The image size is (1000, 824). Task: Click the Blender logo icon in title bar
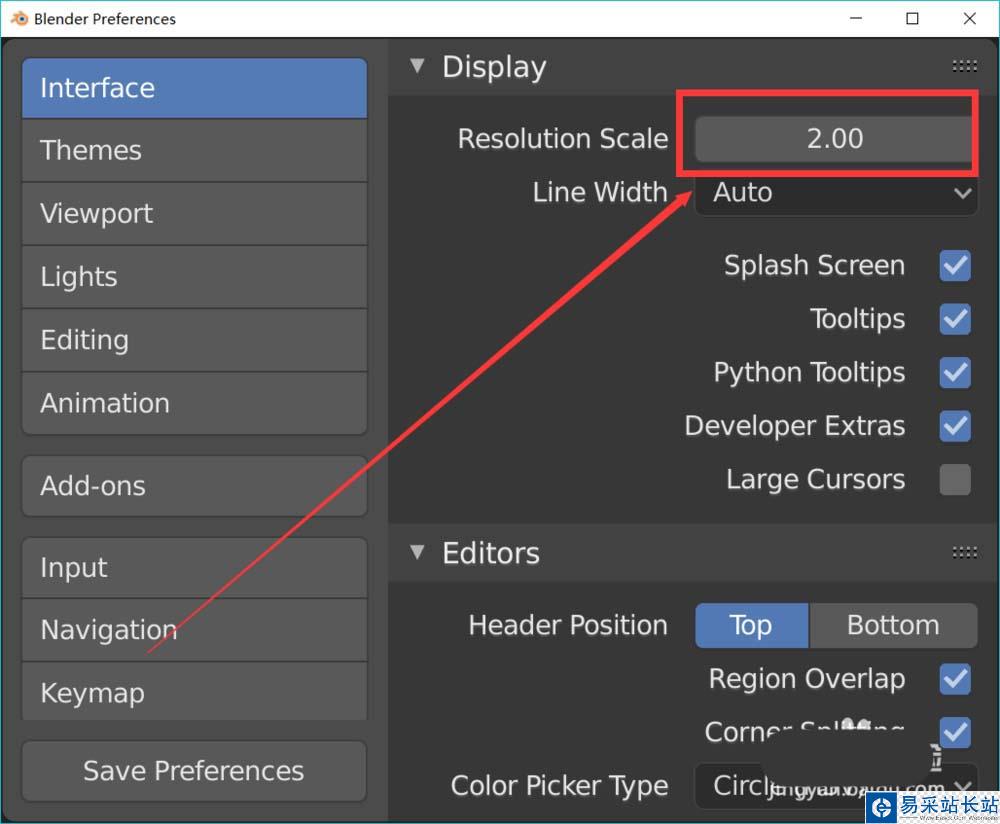coord(19,18)
